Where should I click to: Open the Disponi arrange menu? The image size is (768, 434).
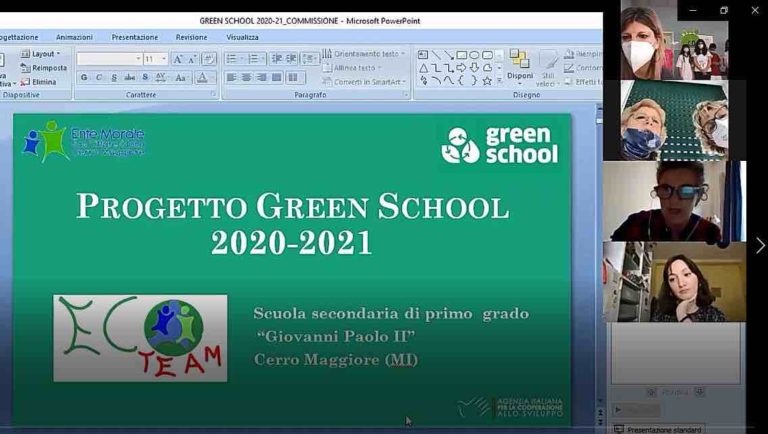pos(520,68)
